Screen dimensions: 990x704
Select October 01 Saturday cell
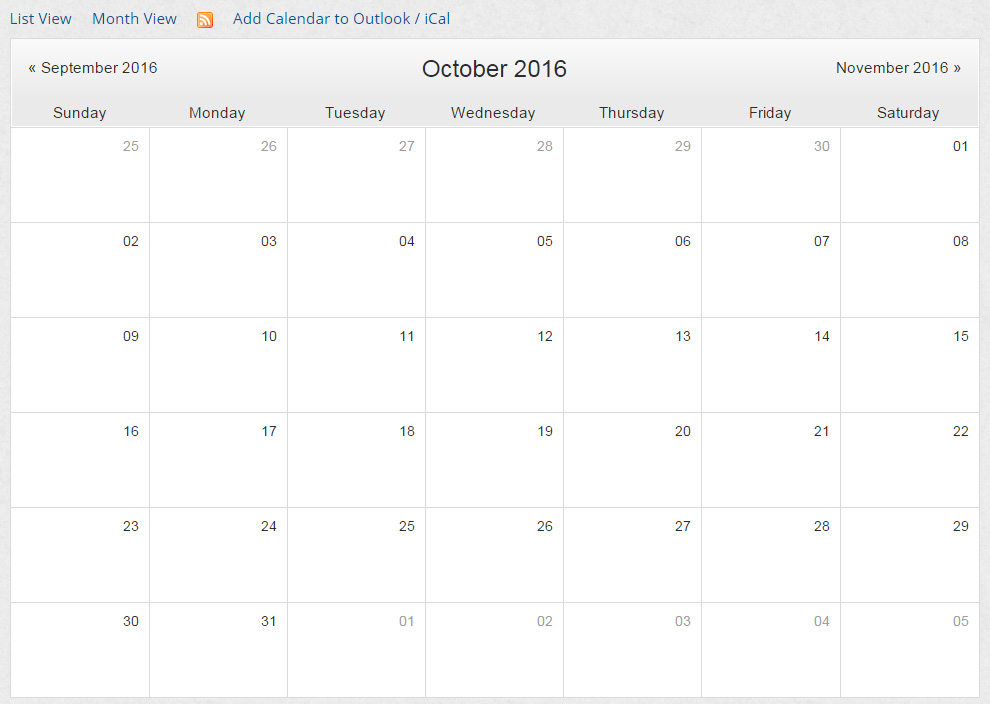point(910,175)
